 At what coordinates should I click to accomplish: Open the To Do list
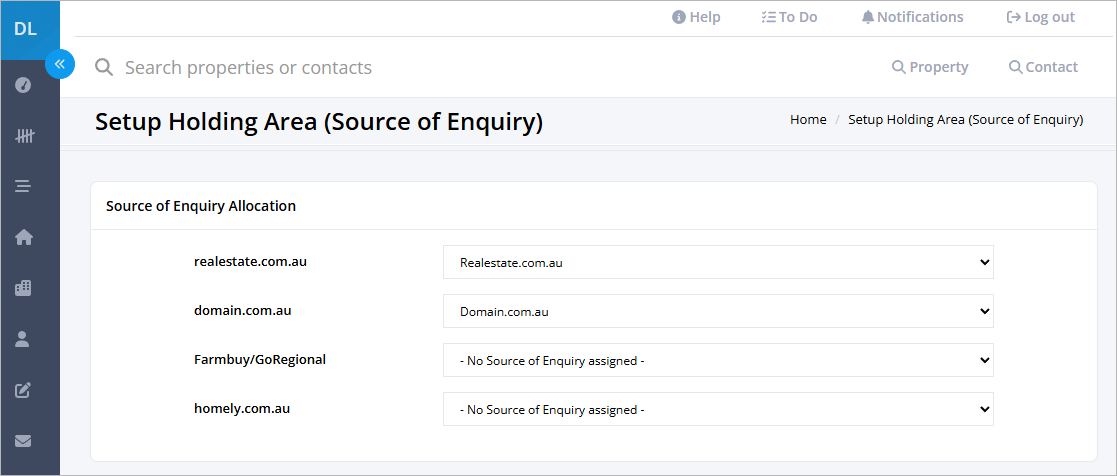click(789, 17)
